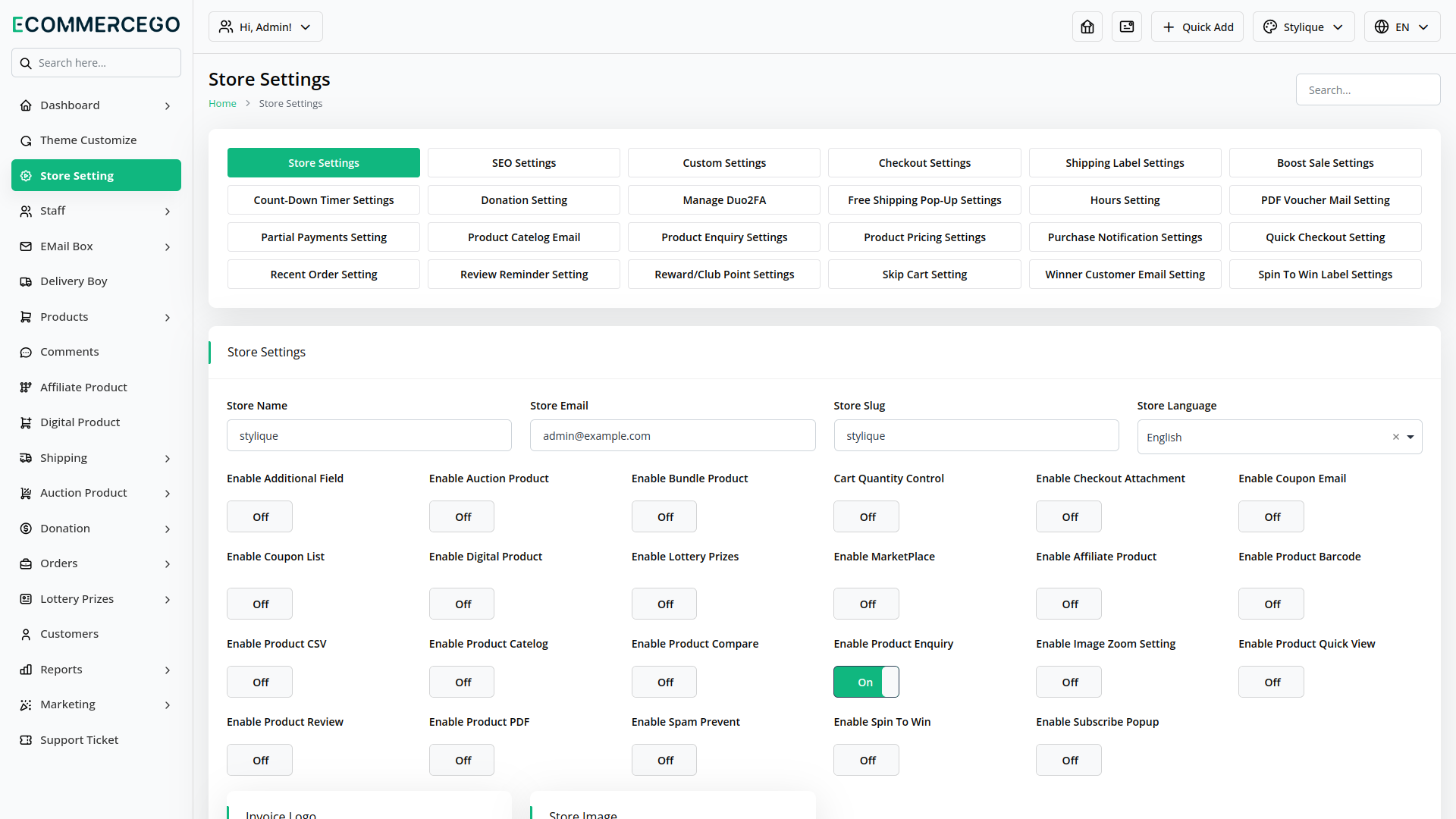Image resolution: width=1456 pixels, height=819 pixels.
Task: Click the Support Ticket icon
Action: coord(26,740)
